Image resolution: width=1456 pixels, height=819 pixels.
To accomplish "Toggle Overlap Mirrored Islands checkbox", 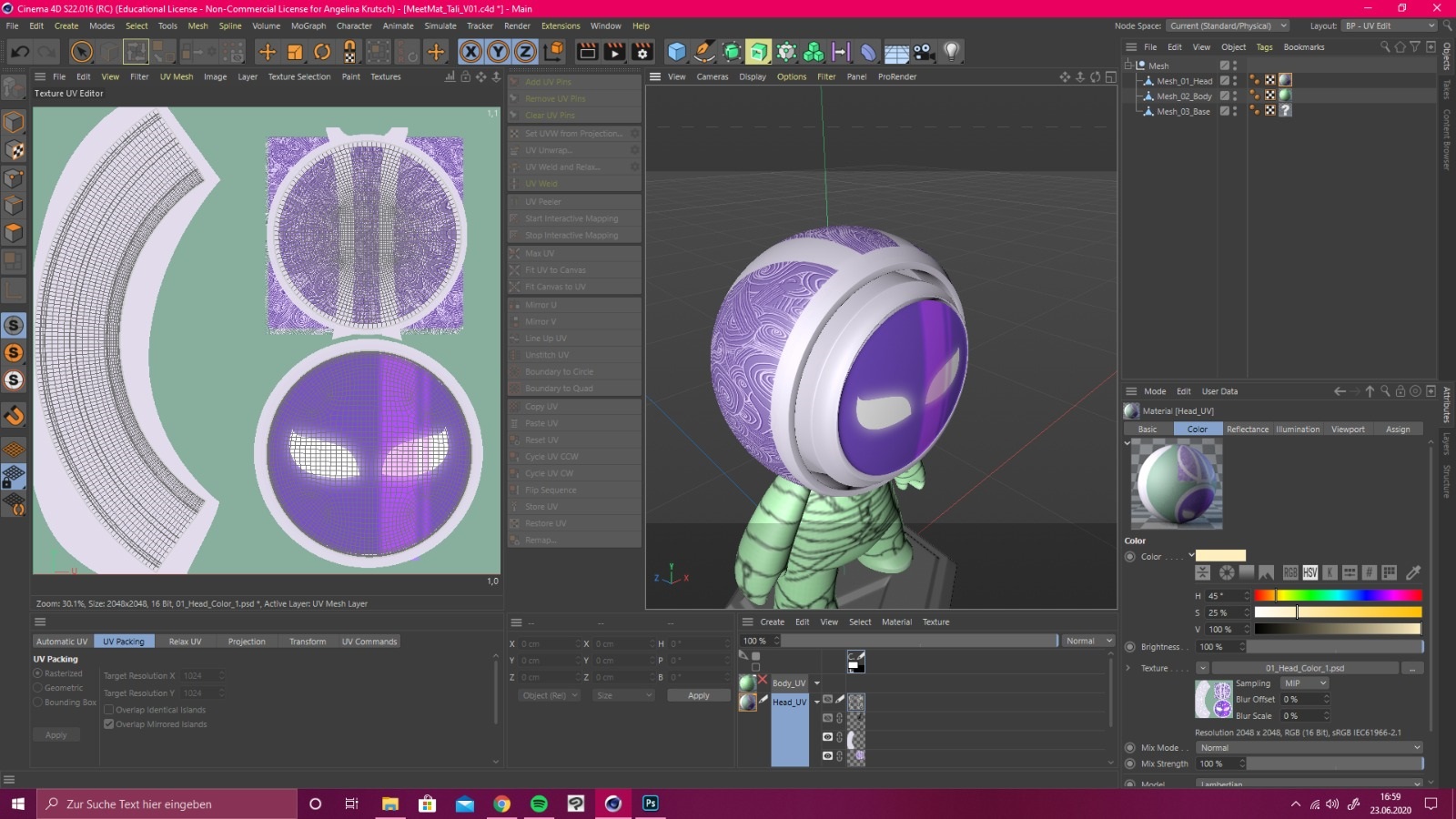I will (109, 724).
